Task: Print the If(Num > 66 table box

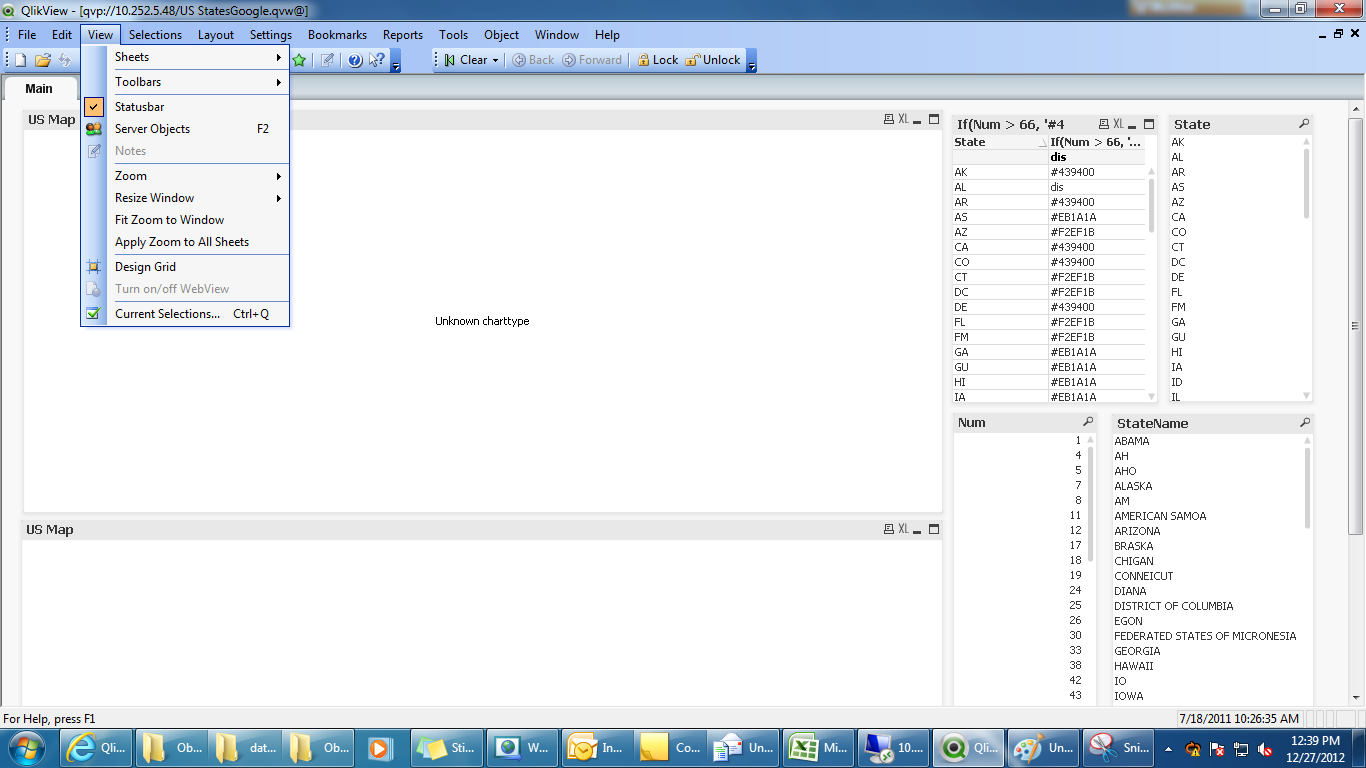Action: (x=1104, y=124)
